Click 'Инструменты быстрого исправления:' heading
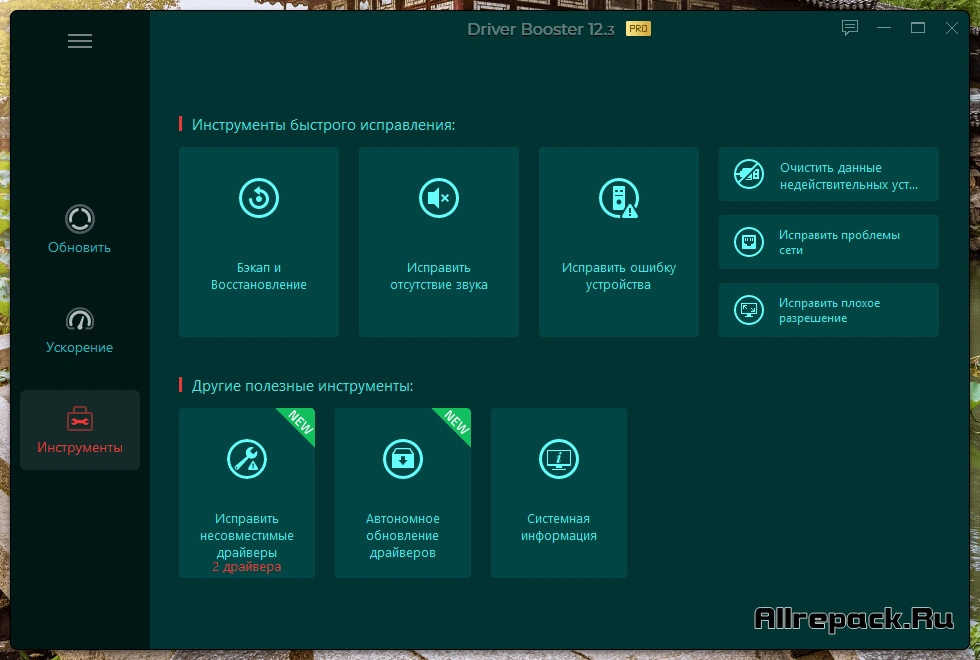This screenshot has width=980, height=660. tap(323, 125)
